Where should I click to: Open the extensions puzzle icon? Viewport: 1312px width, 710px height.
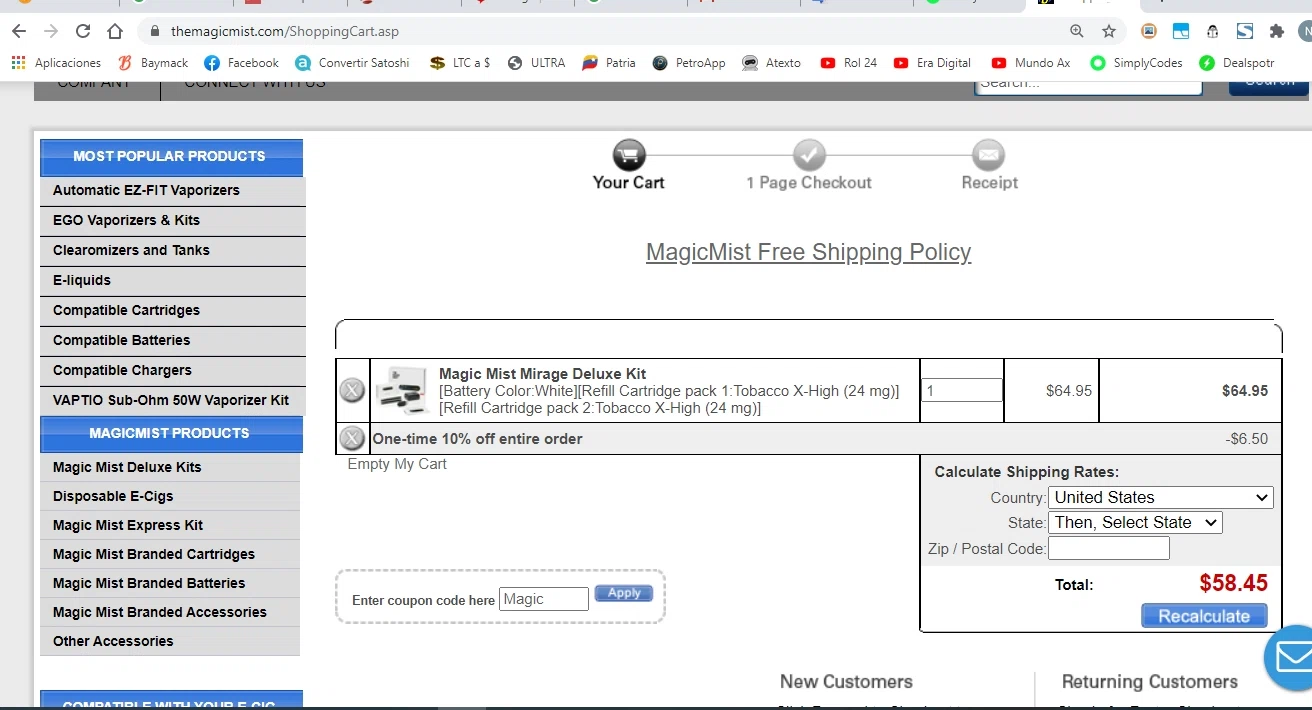(x=1276, y=31)
